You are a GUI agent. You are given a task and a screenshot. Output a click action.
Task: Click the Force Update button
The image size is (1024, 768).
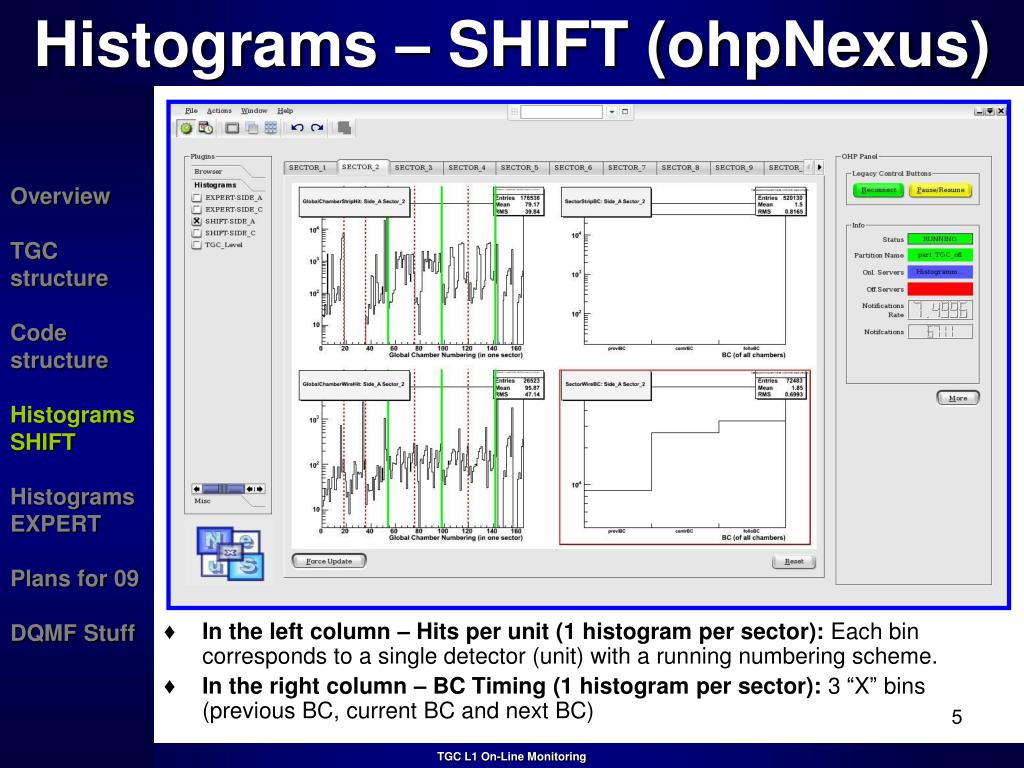[x=329, y=561]
